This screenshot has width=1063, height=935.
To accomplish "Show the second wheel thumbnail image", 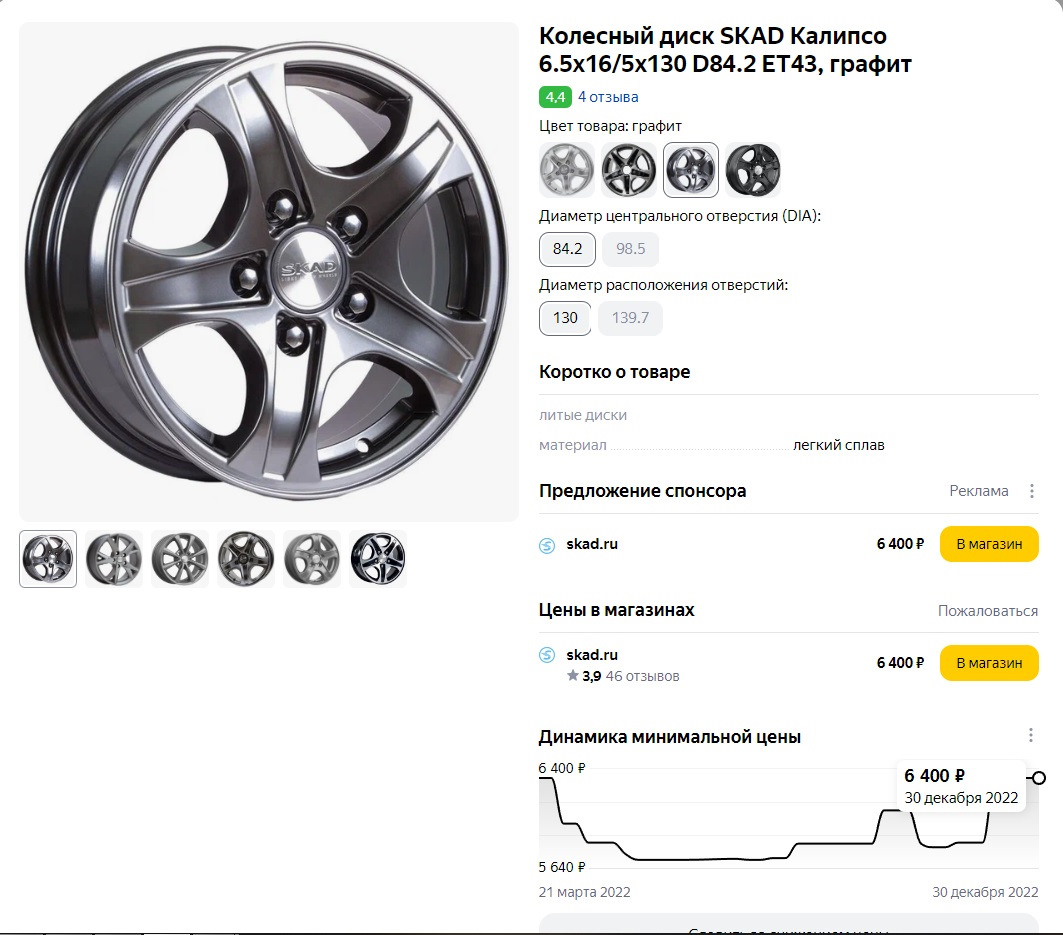I will coord(114,559).
